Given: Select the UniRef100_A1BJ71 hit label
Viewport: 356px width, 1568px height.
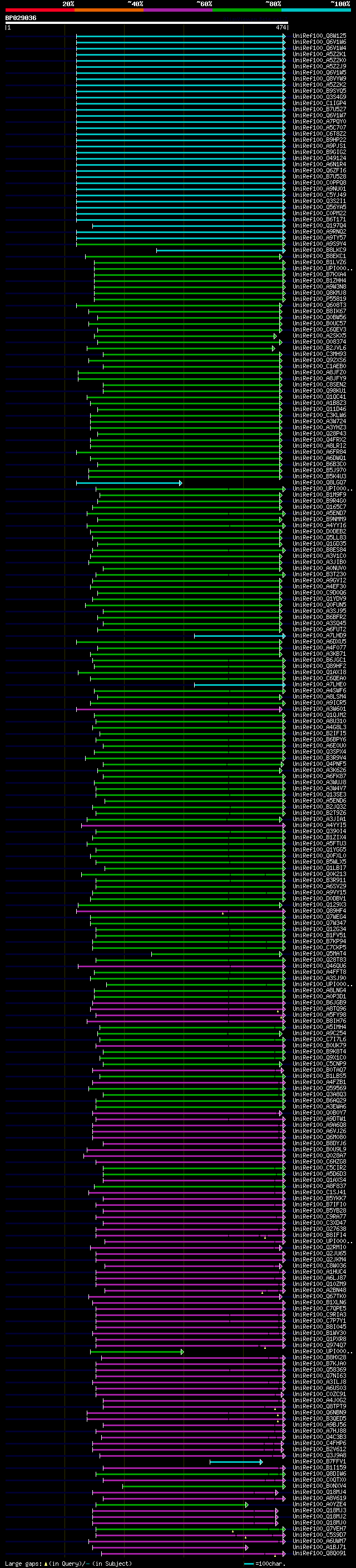Looking at the screenshot, I should tap(319, 1547).
